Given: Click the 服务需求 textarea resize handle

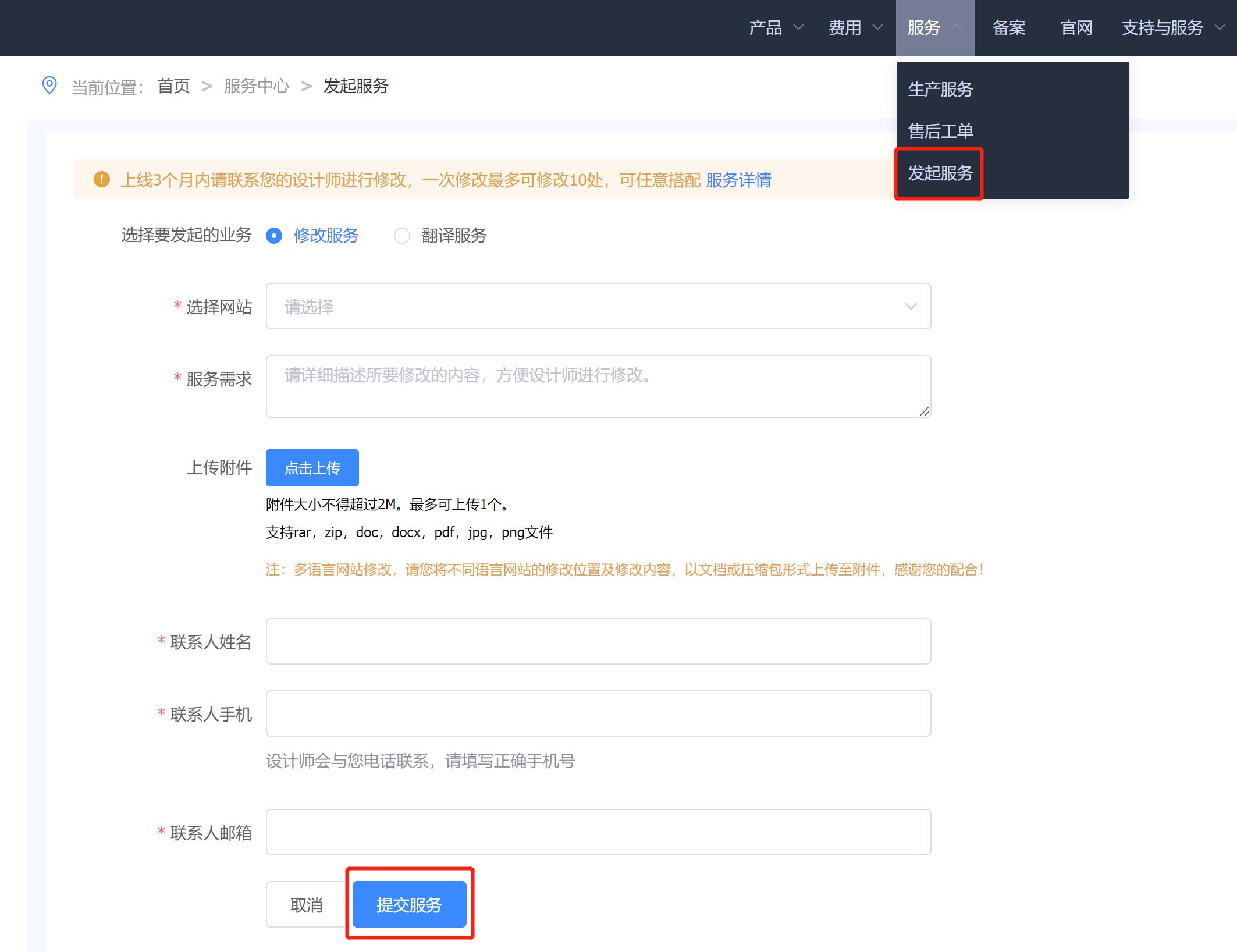Looking at the screenshot, I should (x=925, y=411).
